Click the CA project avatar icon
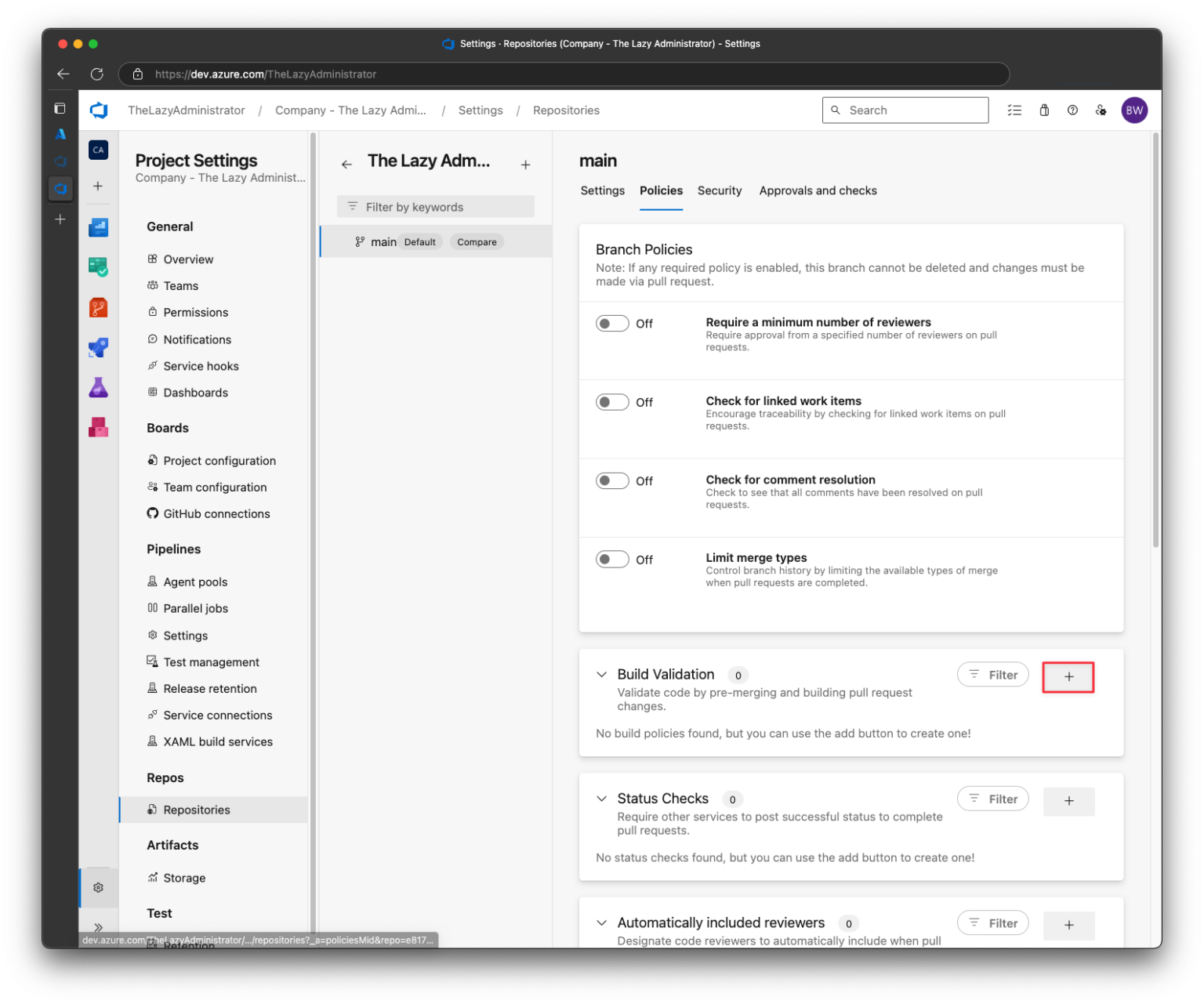The height and width of the screenshot is (1004, 1204). pos(98,150)
